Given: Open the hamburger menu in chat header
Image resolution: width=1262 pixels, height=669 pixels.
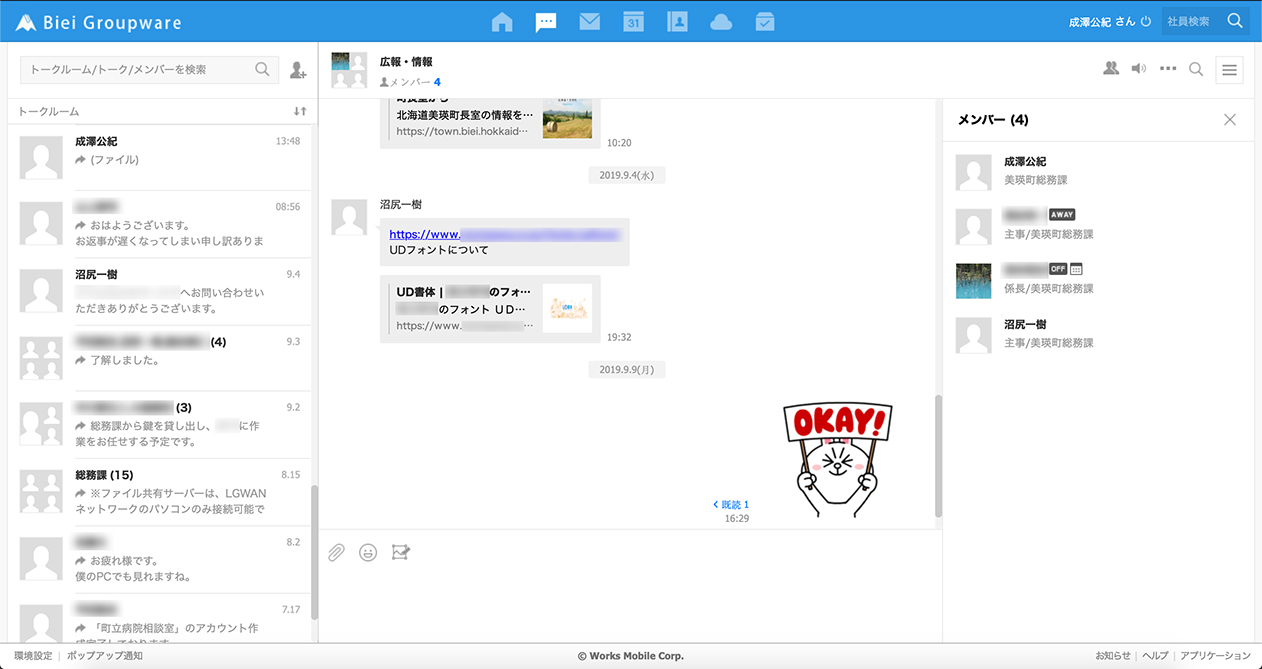Looking at the screenshot, I should click(1229, 70).
